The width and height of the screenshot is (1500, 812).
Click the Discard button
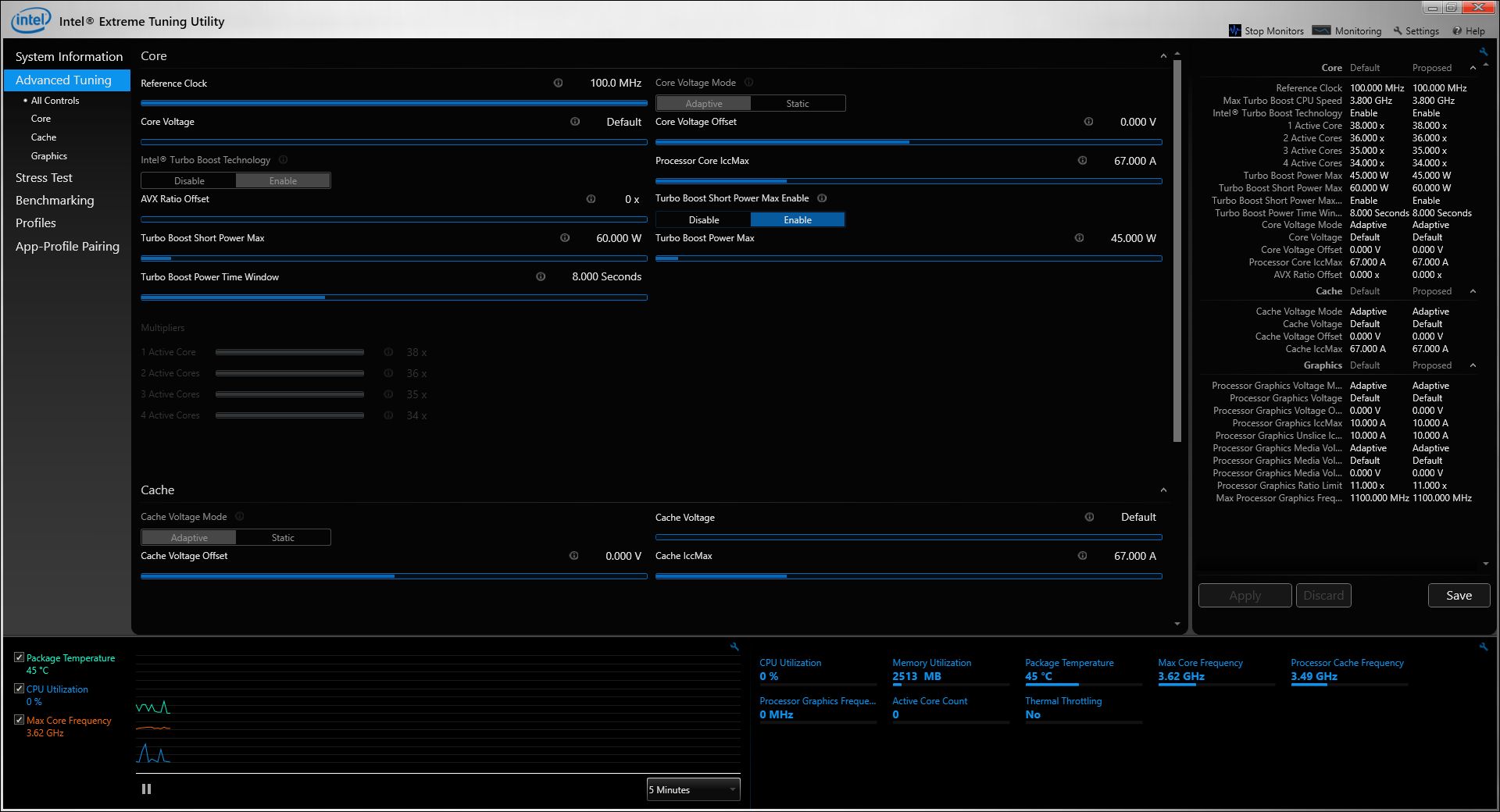pos(1323,595)
